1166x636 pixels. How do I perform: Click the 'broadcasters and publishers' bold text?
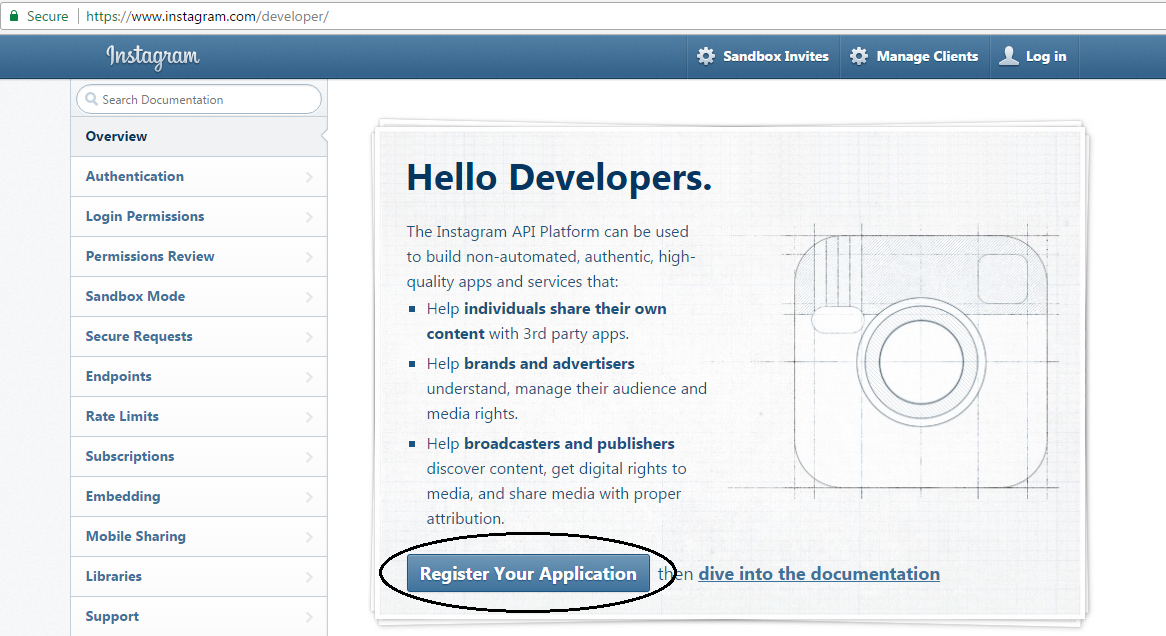pos(569,443)
